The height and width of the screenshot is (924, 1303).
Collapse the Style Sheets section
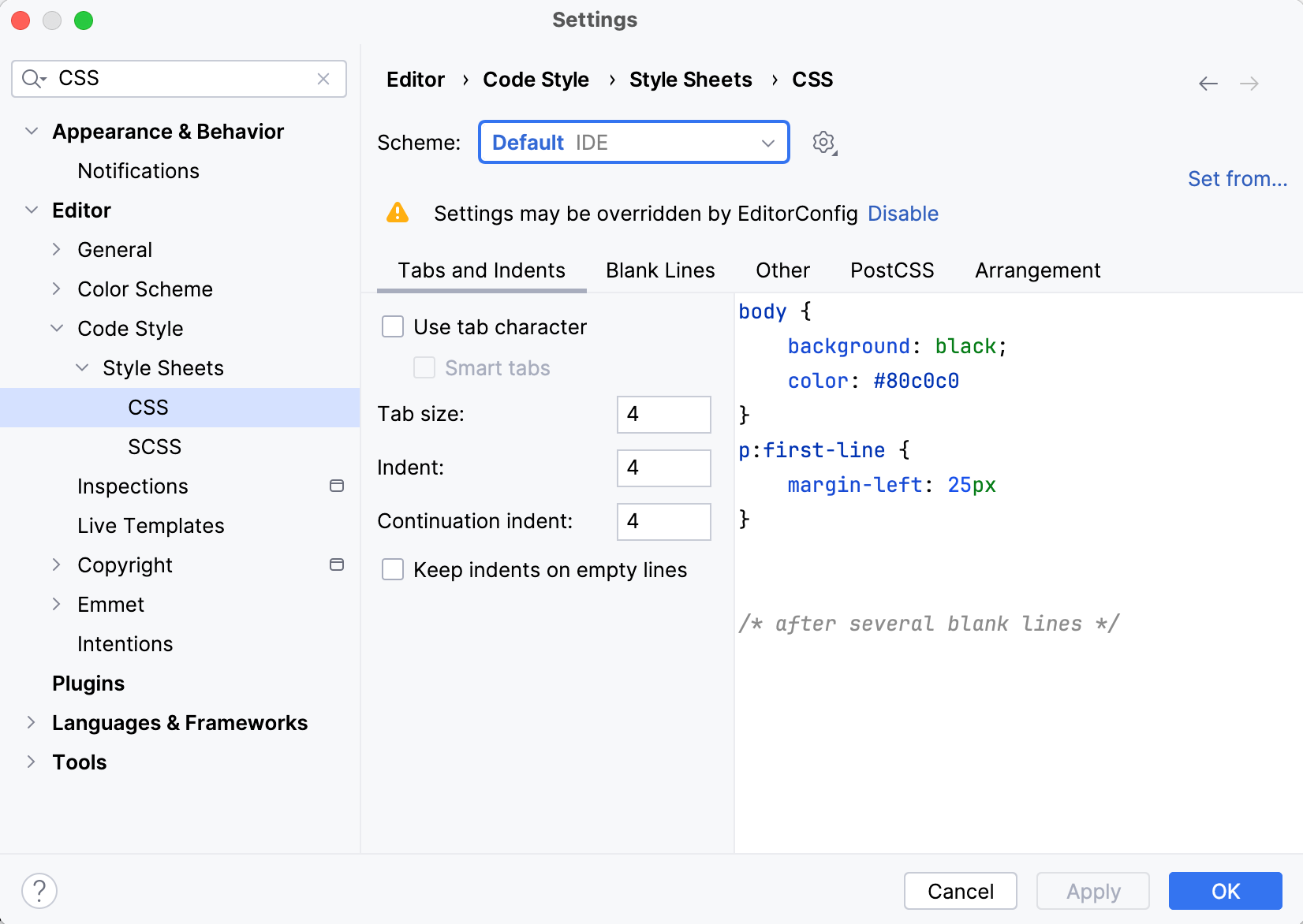pos(83,367)
